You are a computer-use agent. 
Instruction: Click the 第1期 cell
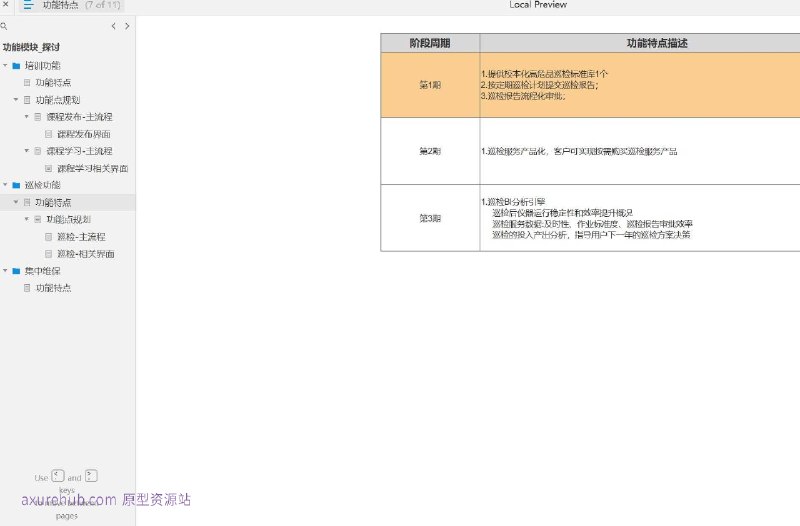point(430,85)
